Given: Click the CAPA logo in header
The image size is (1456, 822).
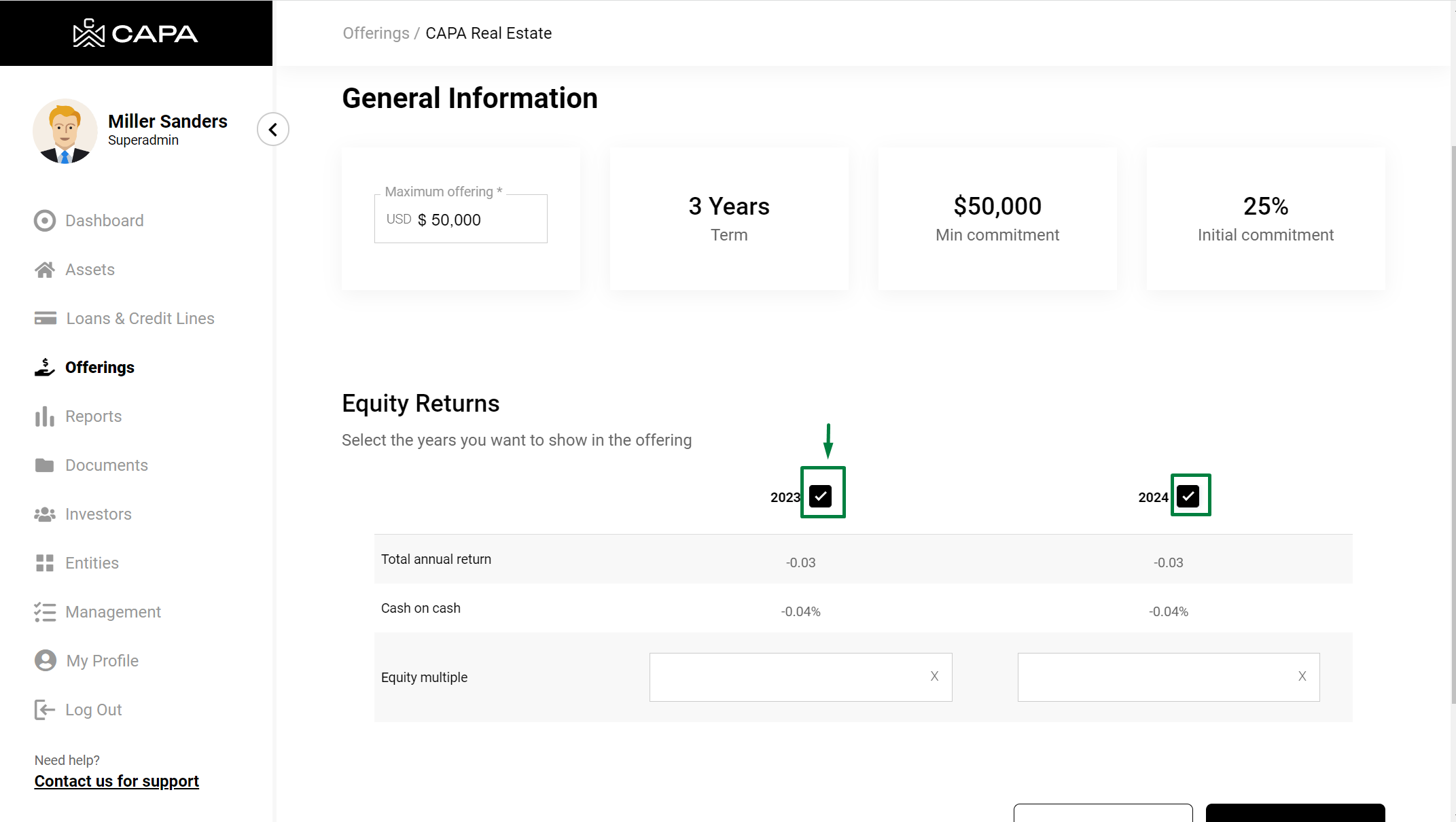Looking at the screenshot, I should tap(136, 33).
